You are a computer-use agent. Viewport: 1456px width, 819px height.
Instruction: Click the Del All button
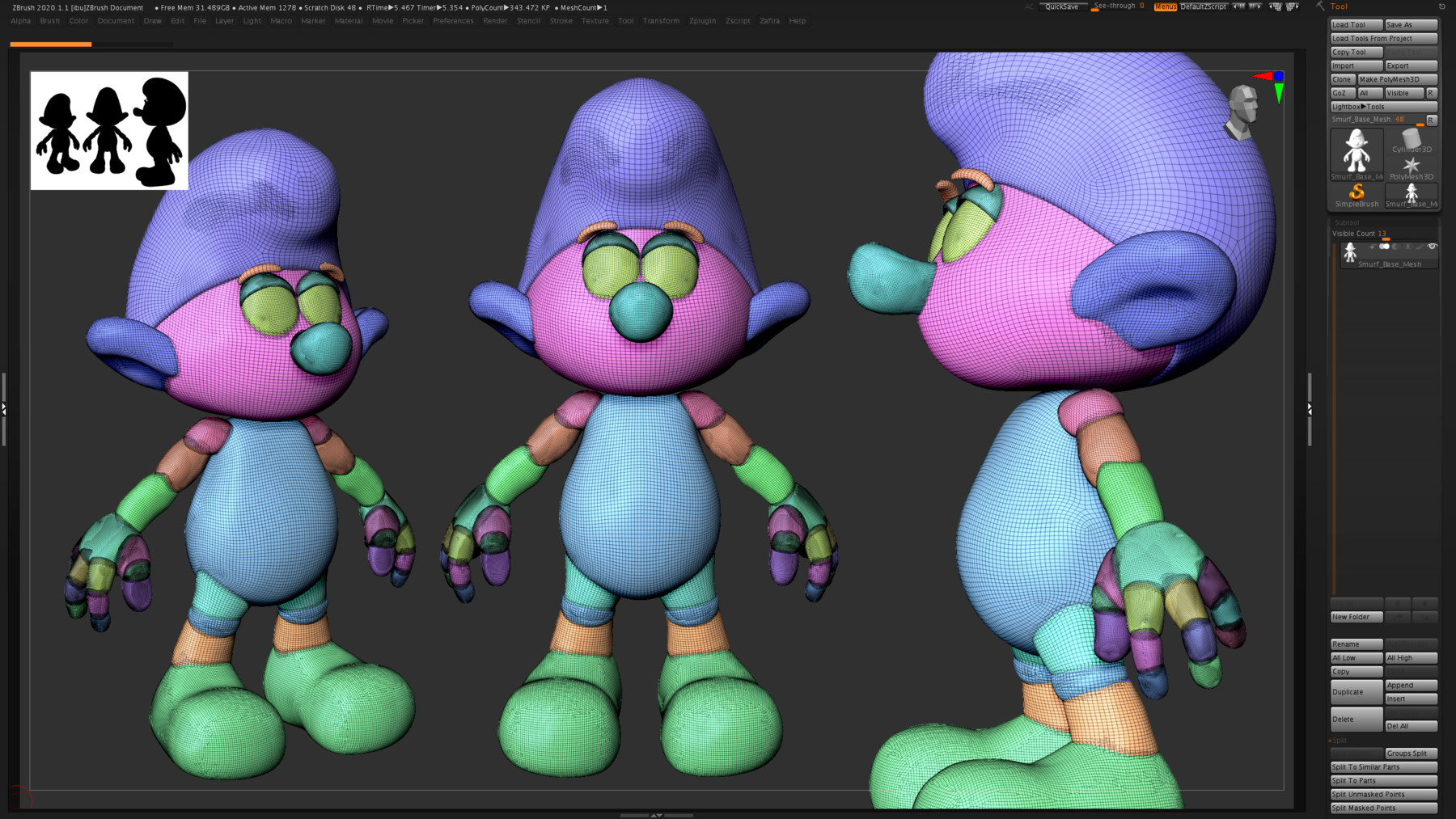(x=1412, y=726)
